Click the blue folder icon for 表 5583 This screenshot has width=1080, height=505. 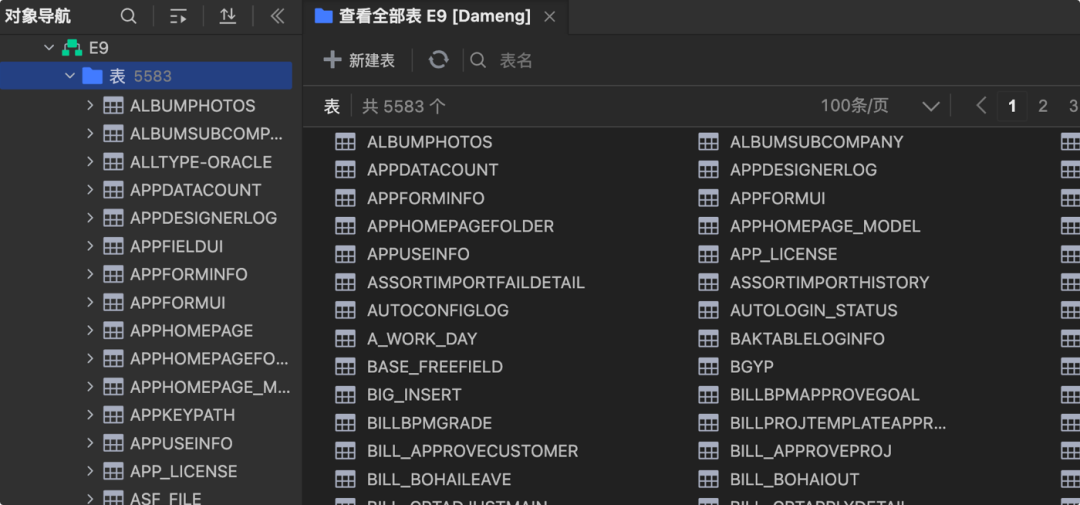click(92, 76)
